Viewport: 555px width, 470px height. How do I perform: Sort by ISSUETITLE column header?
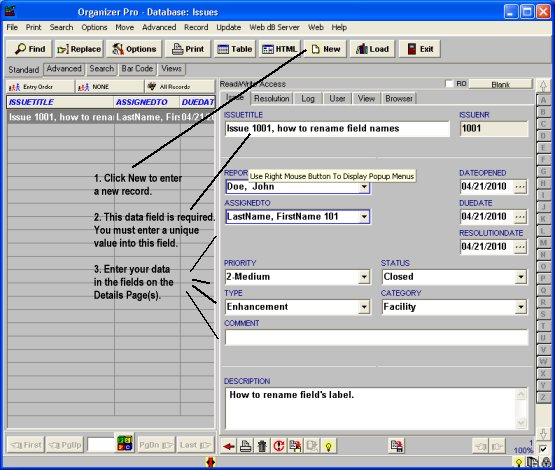tap(60, 102)
